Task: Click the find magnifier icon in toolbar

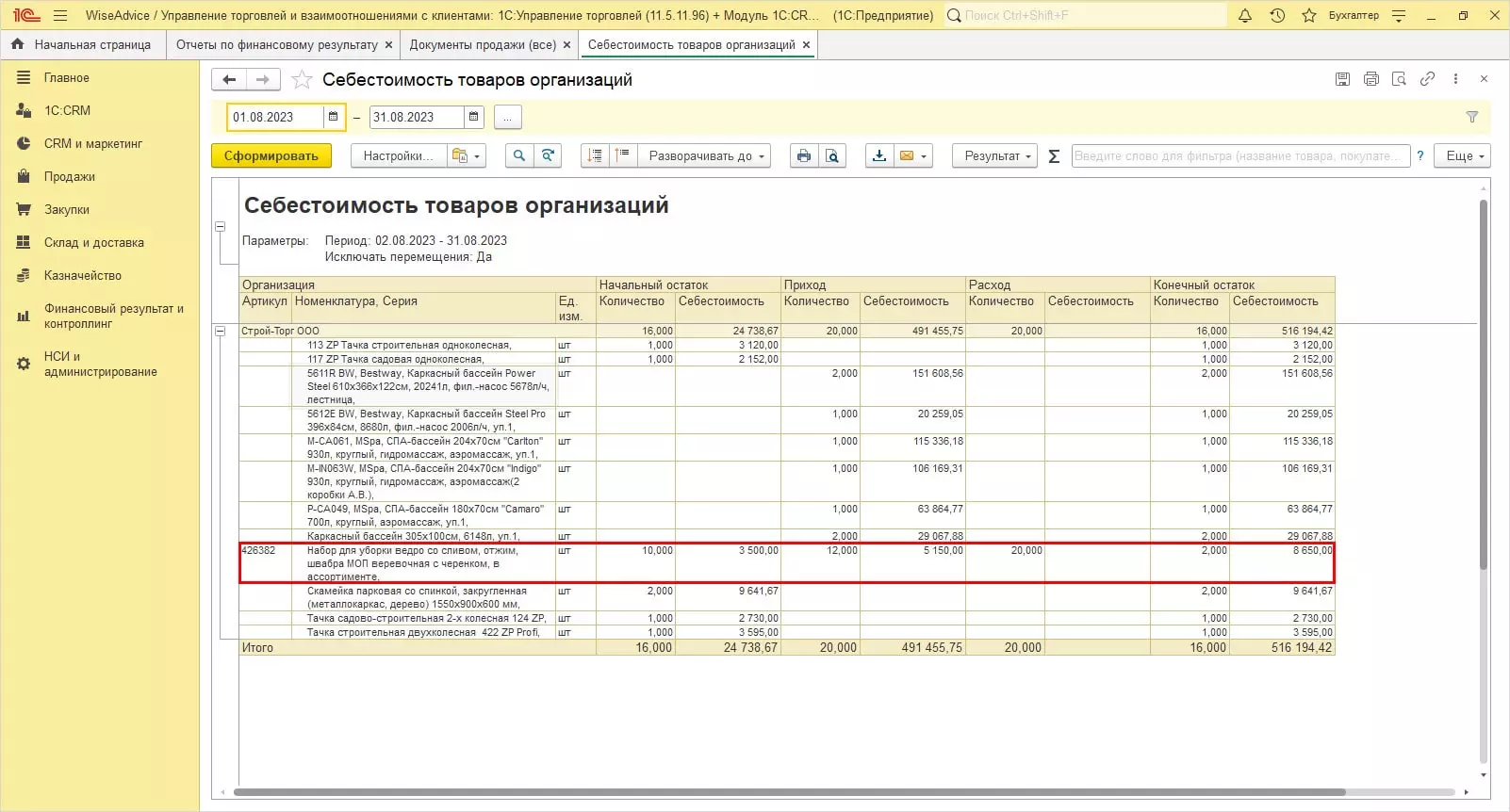Action: click(x=518, y=156)
